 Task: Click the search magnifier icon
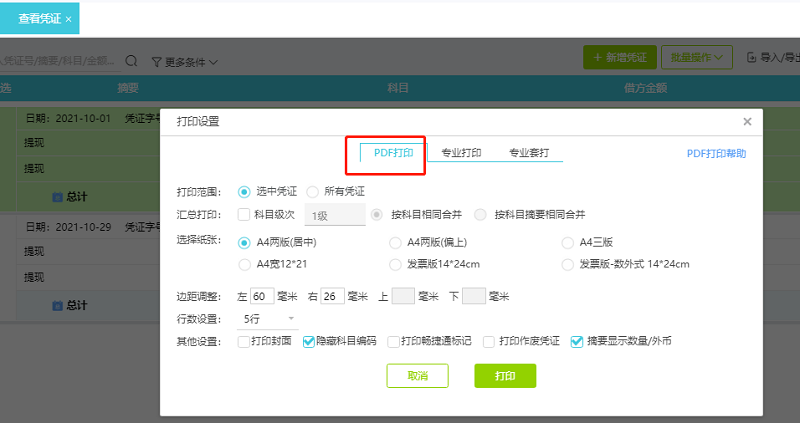point(131,61)
